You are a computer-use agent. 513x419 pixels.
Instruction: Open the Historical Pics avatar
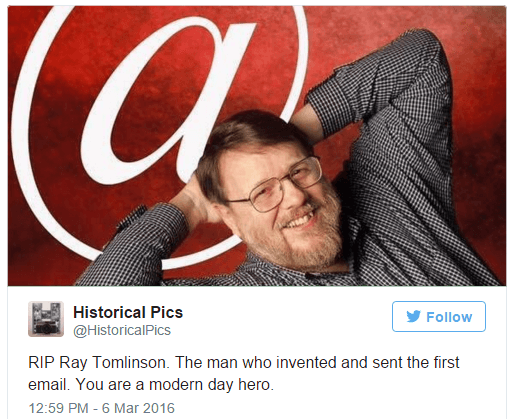point(46,319)
